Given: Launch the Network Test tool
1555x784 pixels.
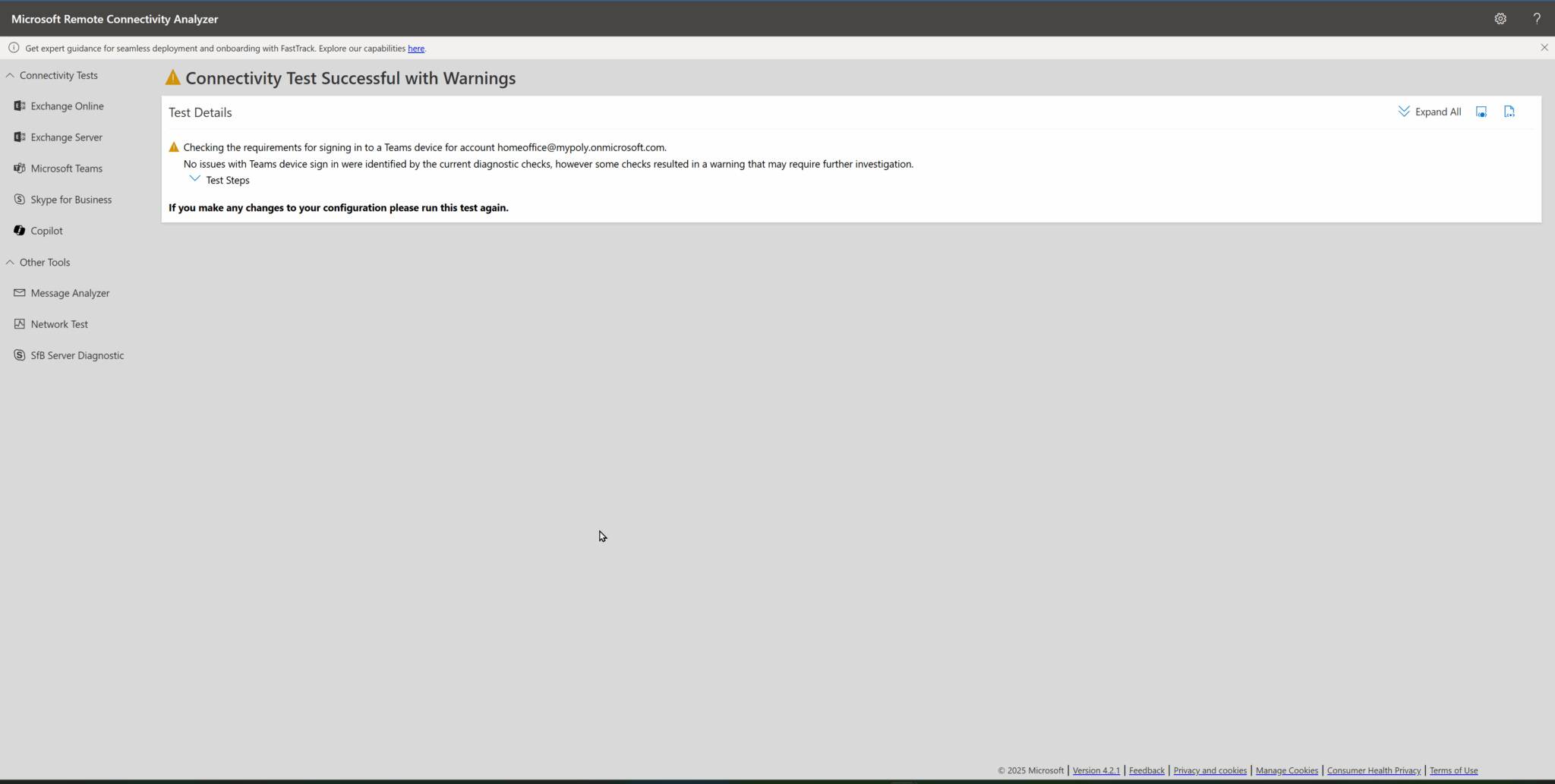Looking at the screenshot, I should tap(59, 324).
